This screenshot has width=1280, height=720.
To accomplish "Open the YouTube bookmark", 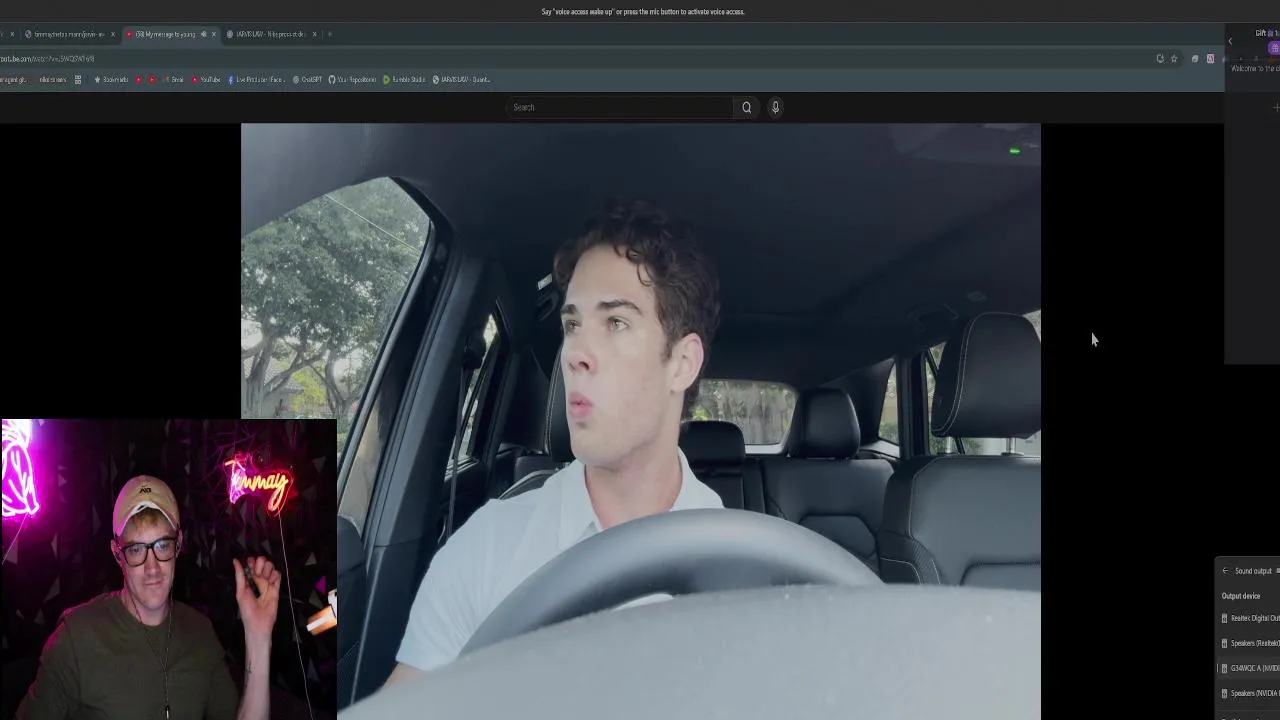I will [x=205, y=79].
